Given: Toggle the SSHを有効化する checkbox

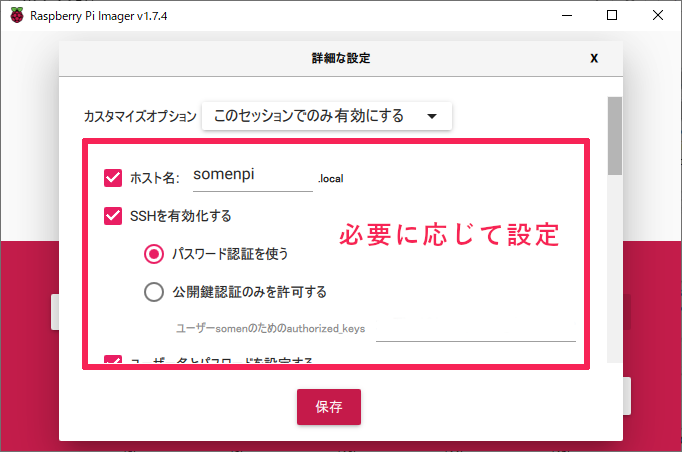Looking at the screenshot, I should point(113,216).
